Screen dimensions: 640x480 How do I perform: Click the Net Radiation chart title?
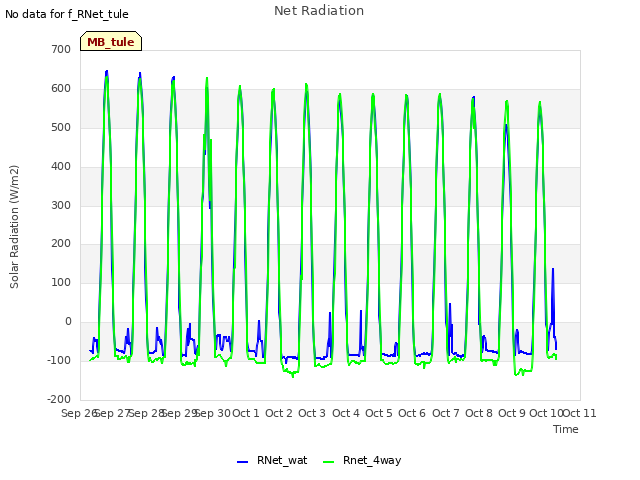[x=319, y=11]
